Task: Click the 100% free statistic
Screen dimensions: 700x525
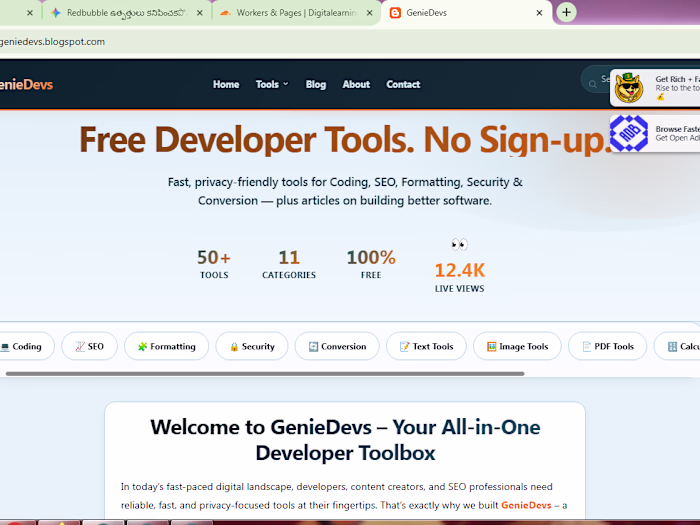Action: (x=371, y=258)
